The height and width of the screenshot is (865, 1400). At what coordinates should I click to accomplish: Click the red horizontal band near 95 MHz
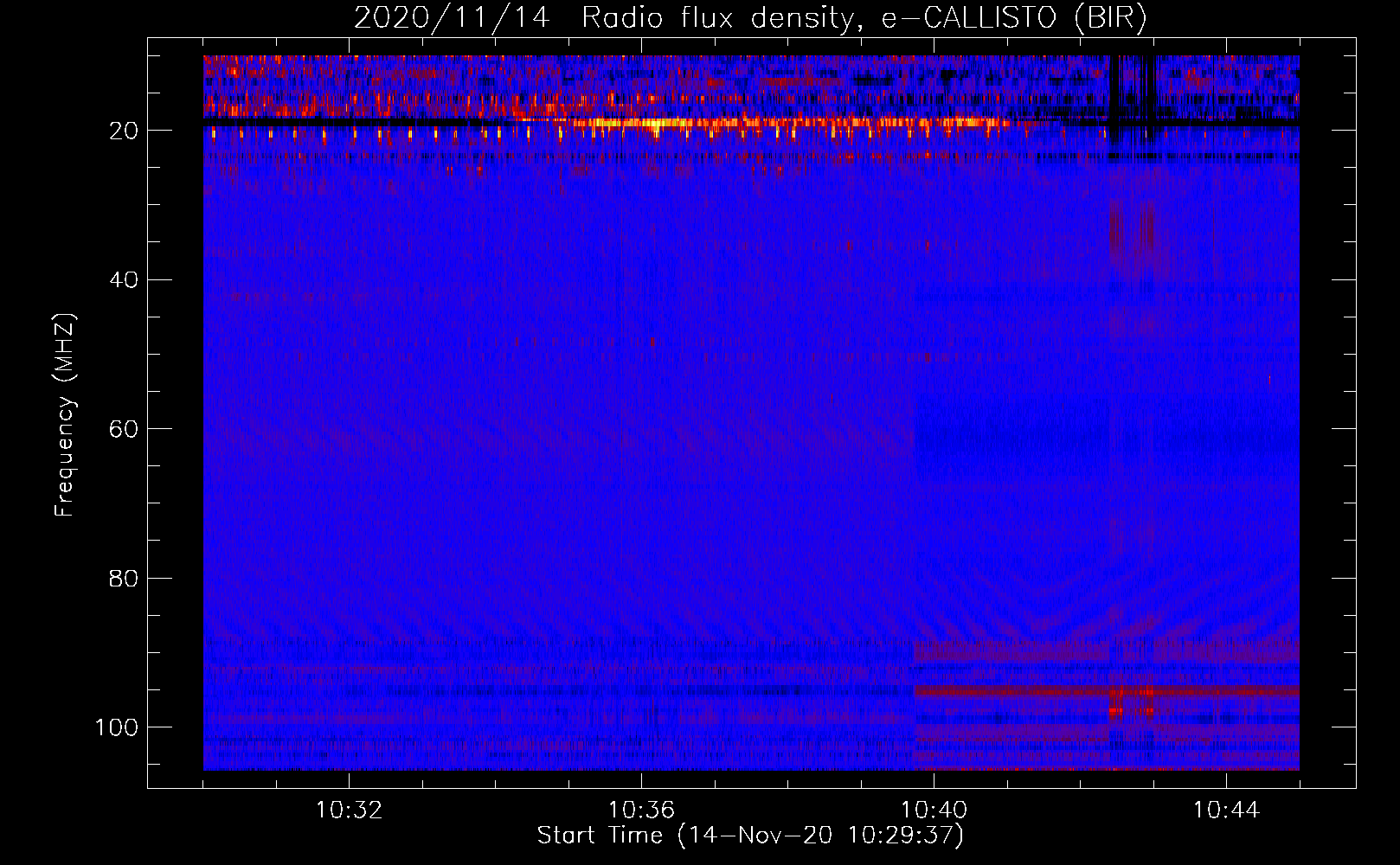pyautogui.click(x=1107, y=691)
